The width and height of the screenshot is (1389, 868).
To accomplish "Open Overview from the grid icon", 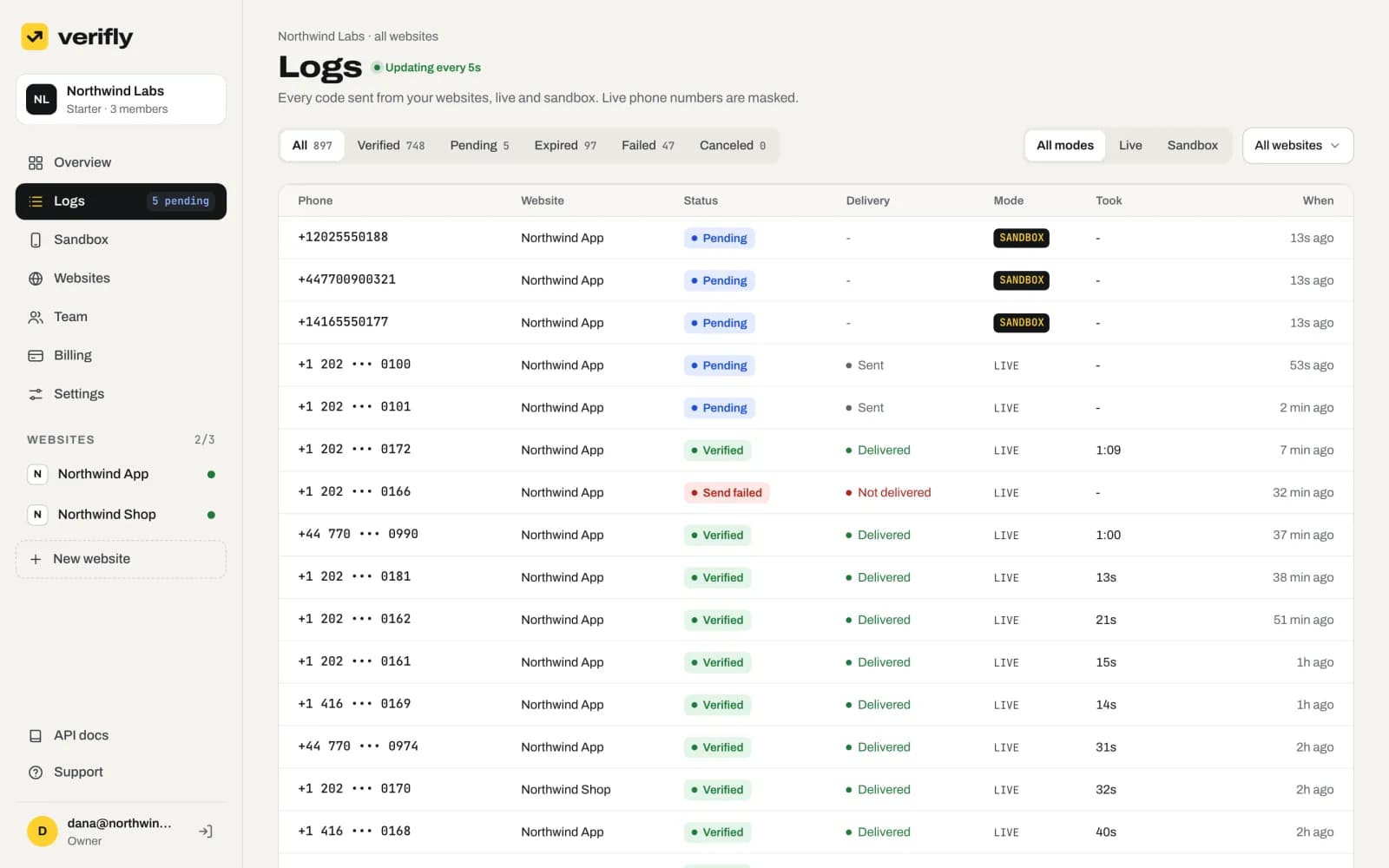I will pos(36,163).
